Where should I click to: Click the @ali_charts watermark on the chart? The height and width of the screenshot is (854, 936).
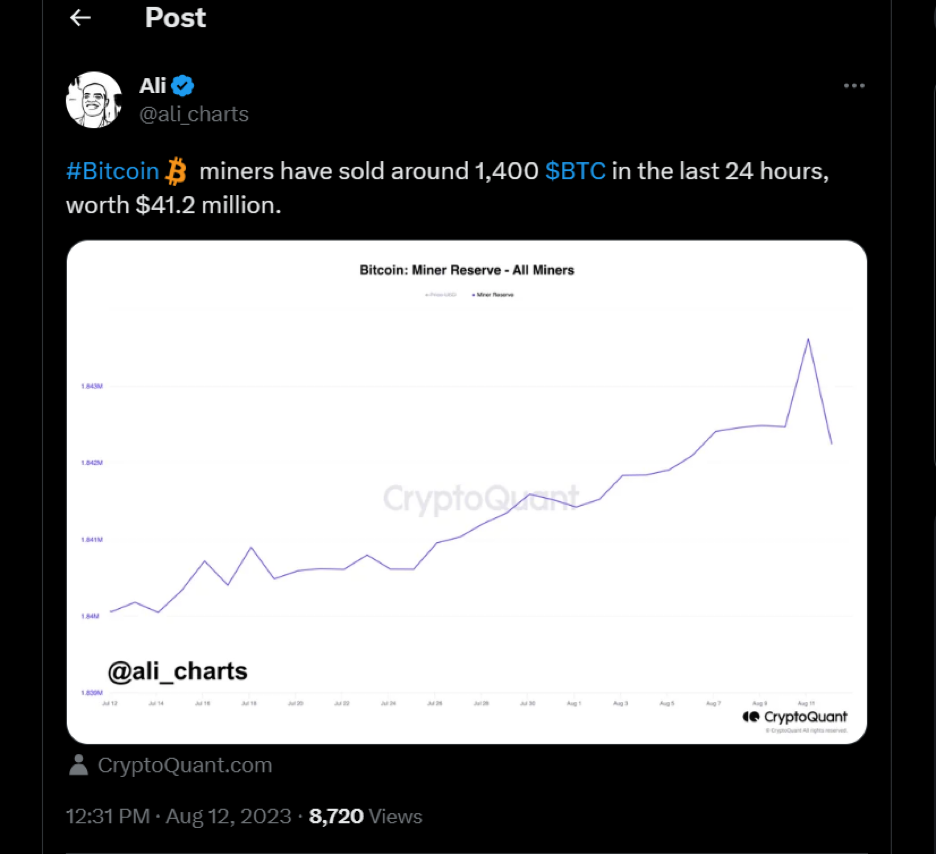click(177, 671)
